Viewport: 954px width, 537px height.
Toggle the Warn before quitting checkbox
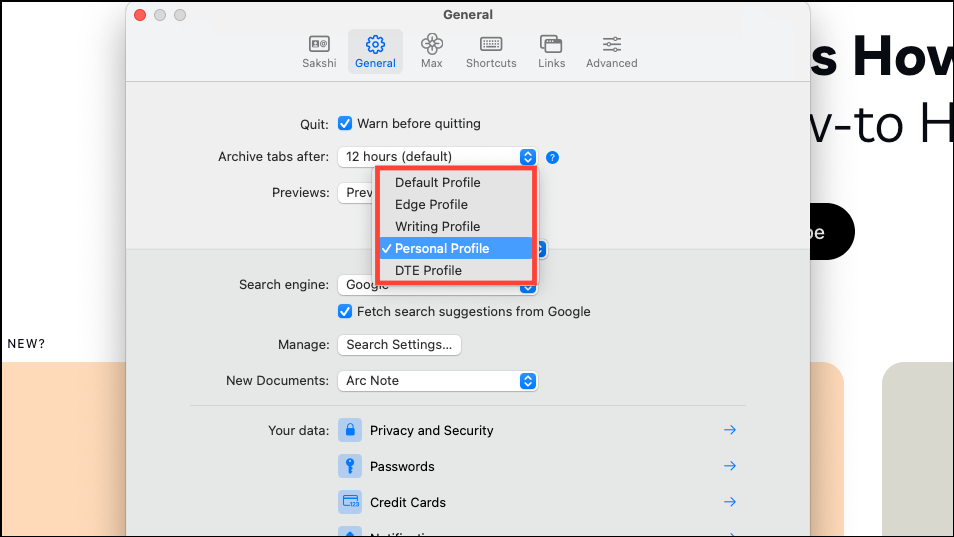click(345, 123)
